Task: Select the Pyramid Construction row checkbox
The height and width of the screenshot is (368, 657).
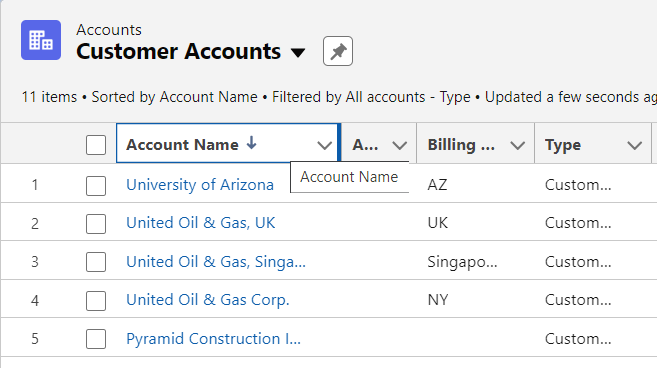Action: point(96,339)
